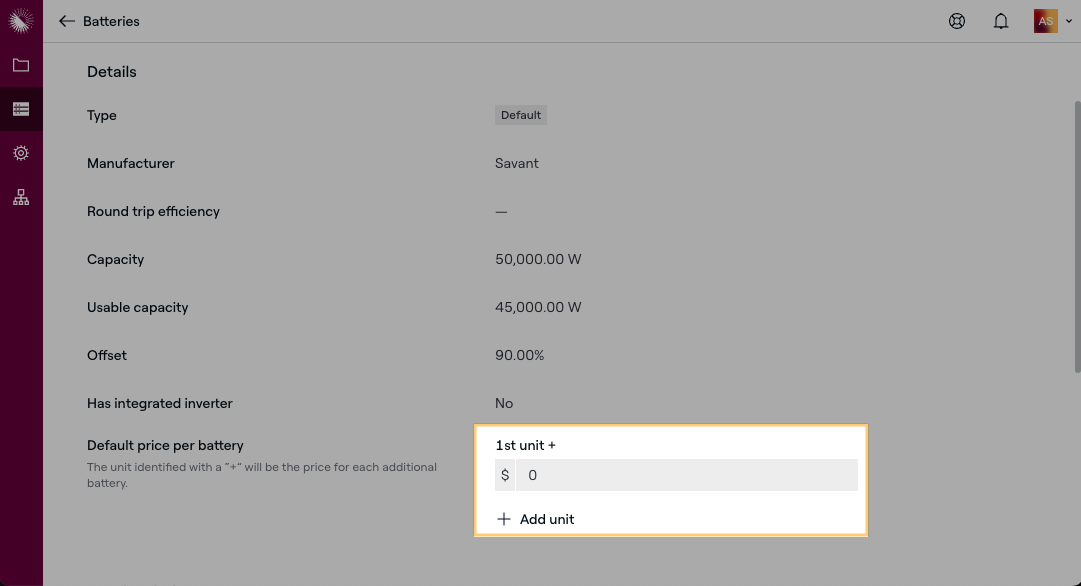Click the dollar sign prefix of the price field

tap(505, 475)
